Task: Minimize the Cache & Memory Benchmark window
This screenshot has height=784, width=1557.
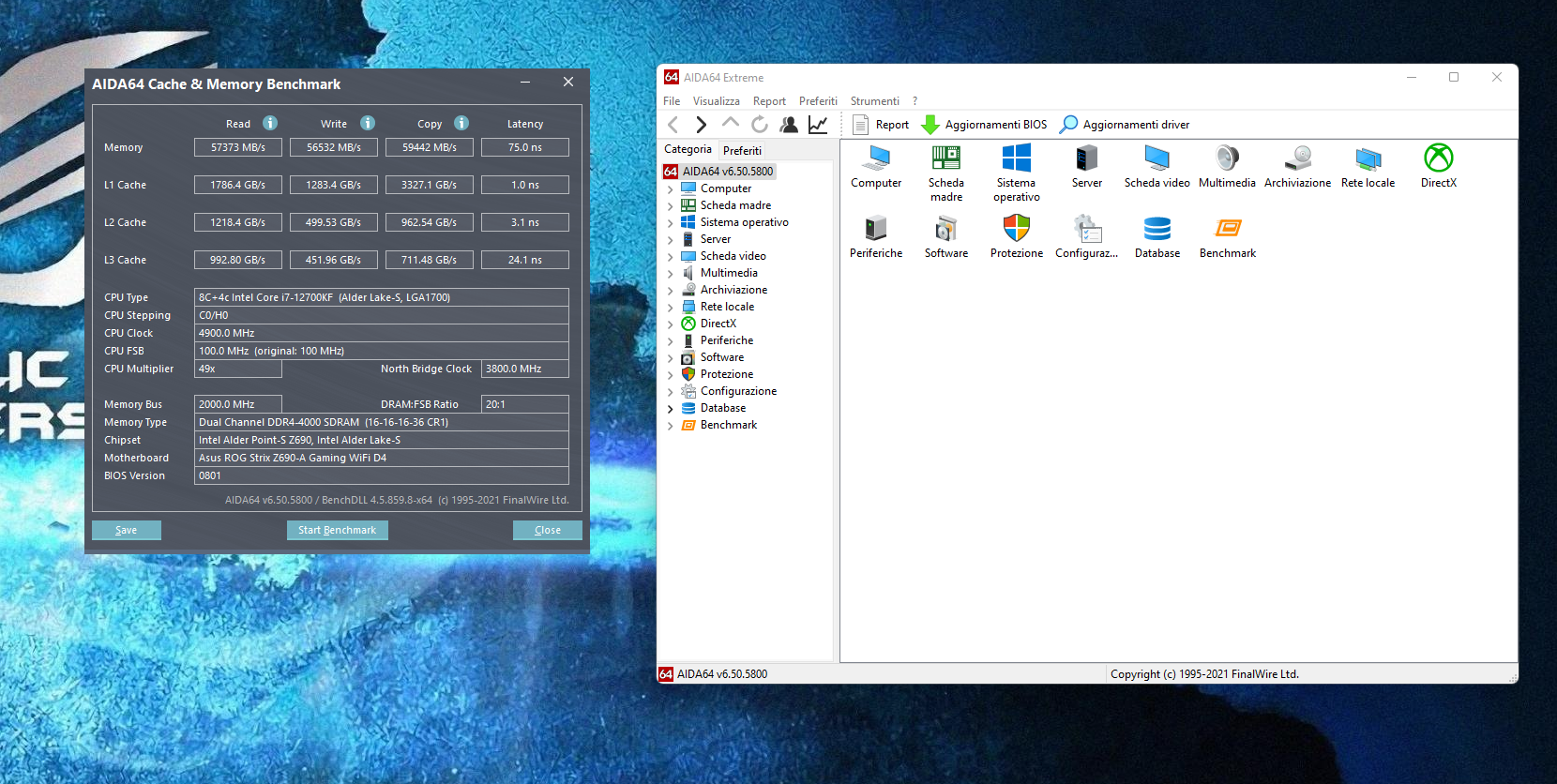Action: click(525, 83)
